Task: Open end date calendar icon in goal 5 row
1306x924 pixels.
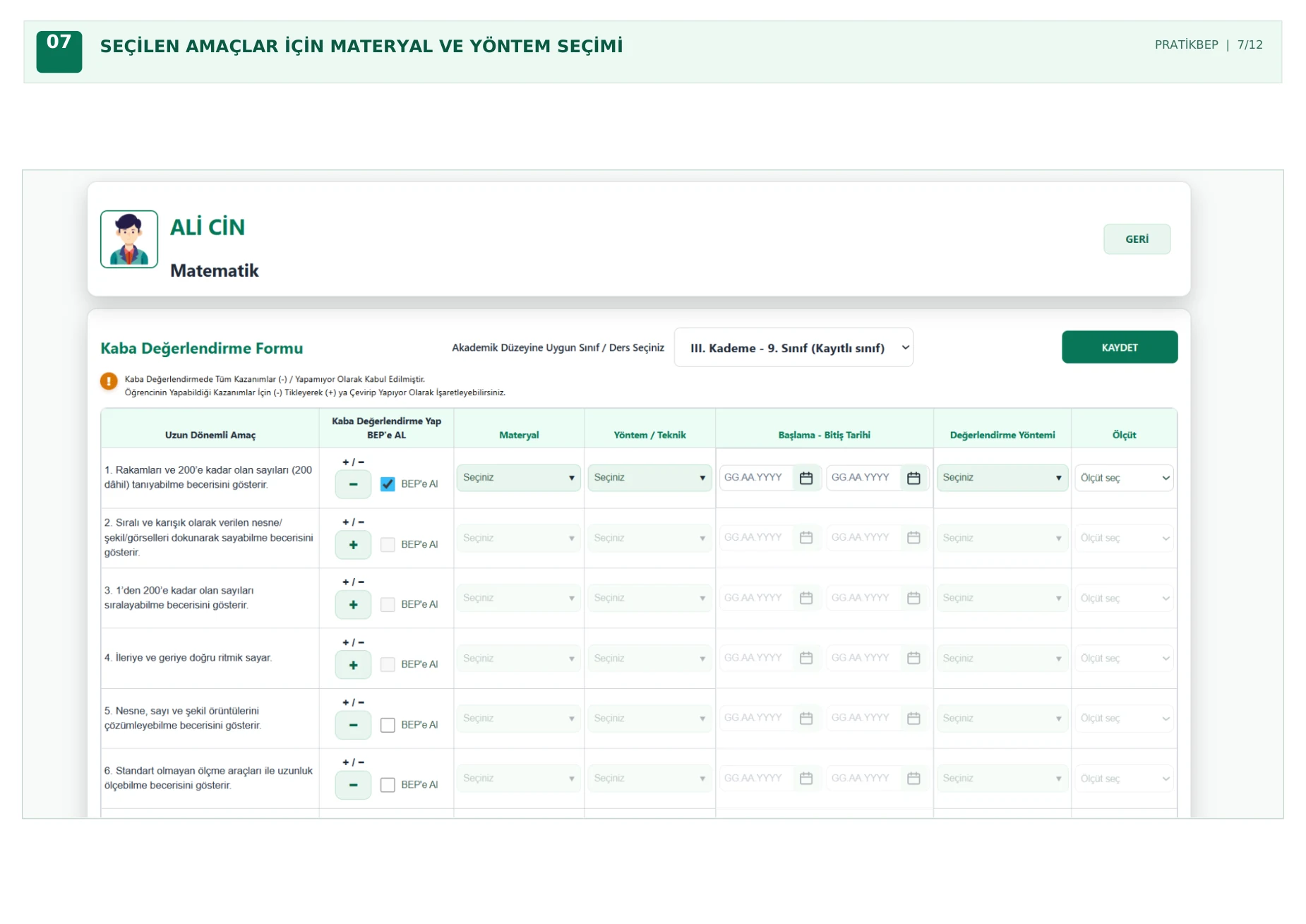Action: tap(913, 718)
